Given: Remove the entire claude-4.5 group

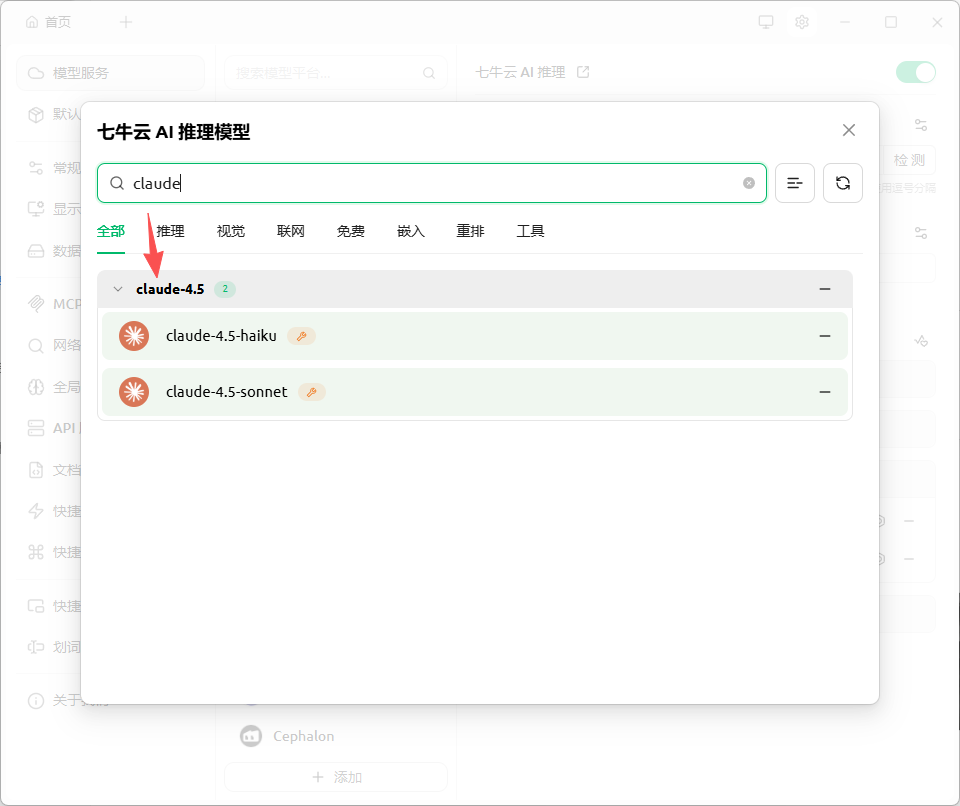Looking at the screenshot, I should pos(825,289).
